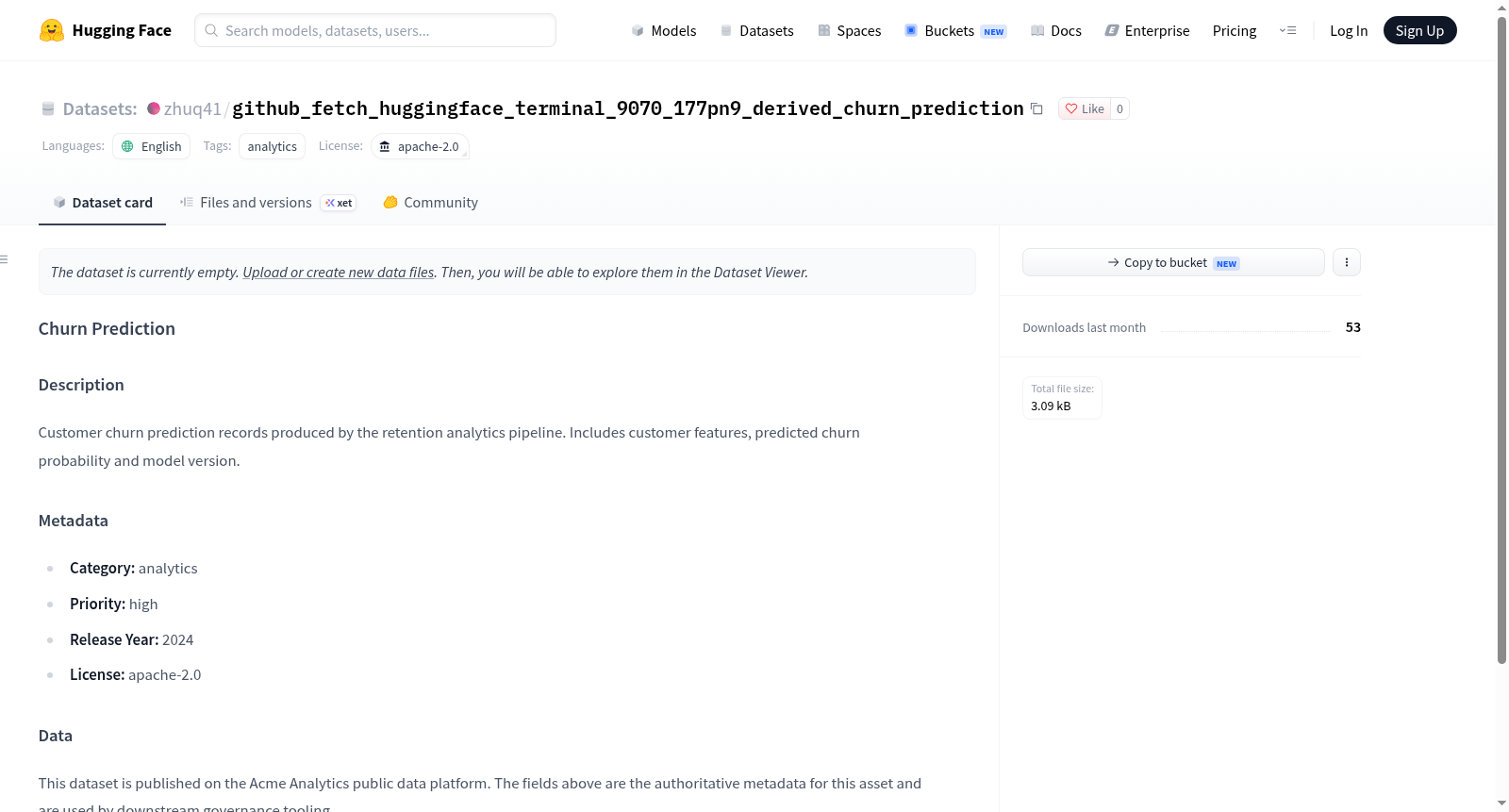This screenshot has height=812, width=1509.
Task: Click the Log In link
Action: [1349, 30]
